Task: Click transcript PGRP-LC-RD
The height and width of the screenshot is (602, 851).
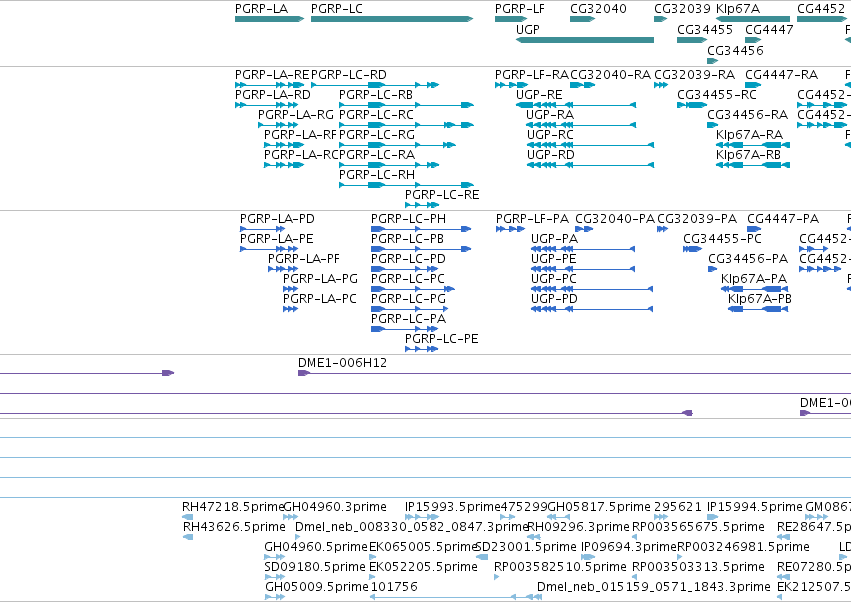Action: pos(375,85)
